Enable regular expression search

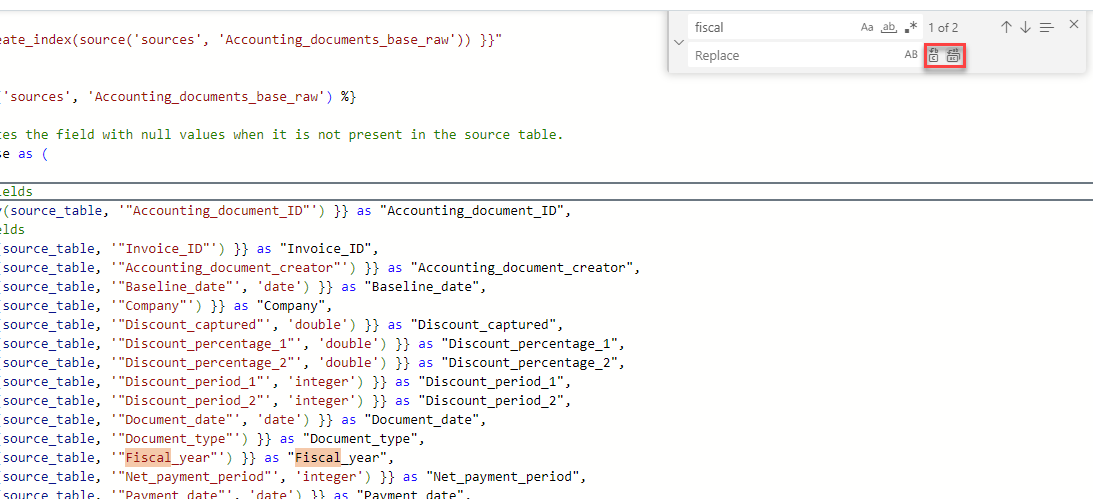910,27
